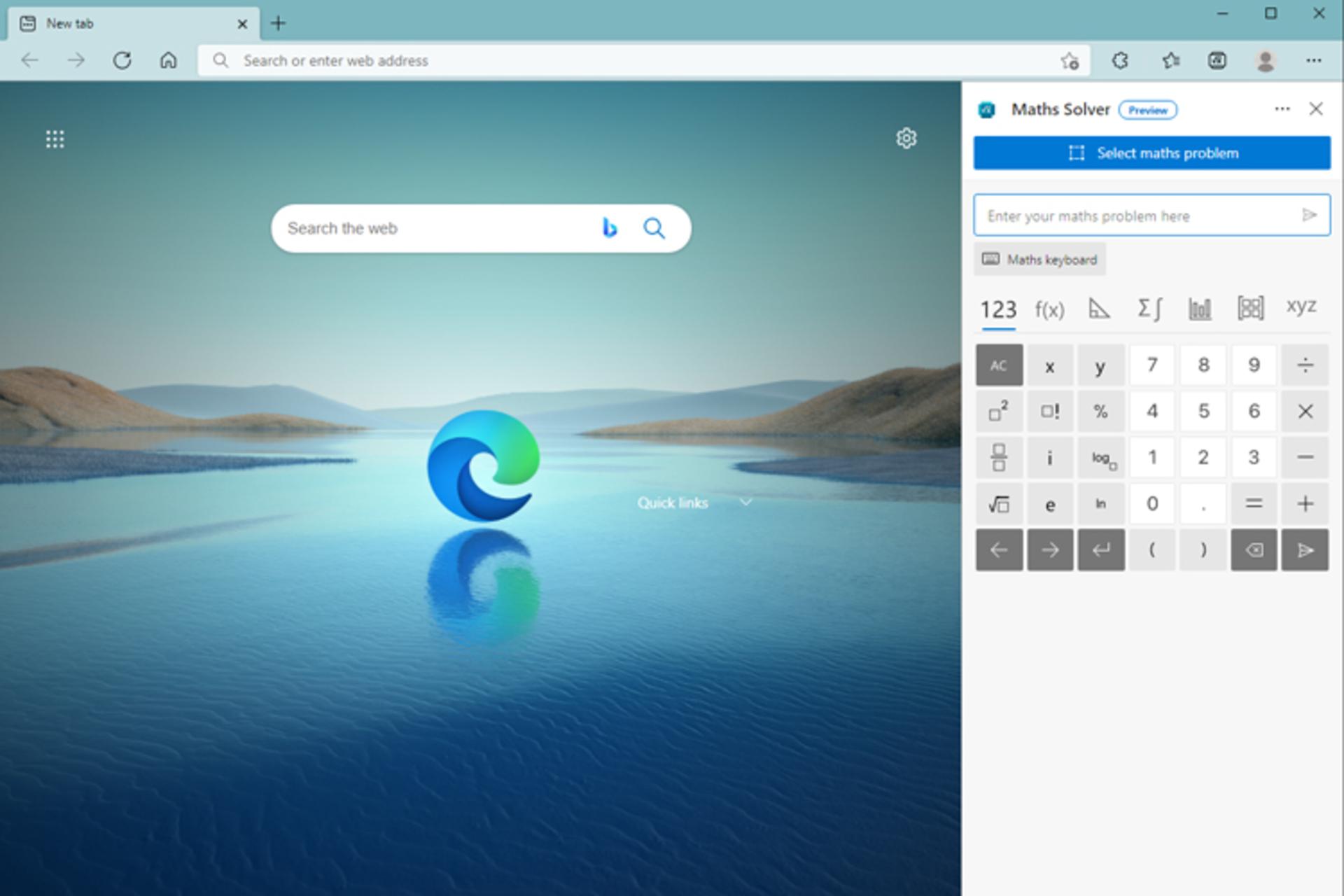Click backspace key on maths keyboard

point(1254,550)
